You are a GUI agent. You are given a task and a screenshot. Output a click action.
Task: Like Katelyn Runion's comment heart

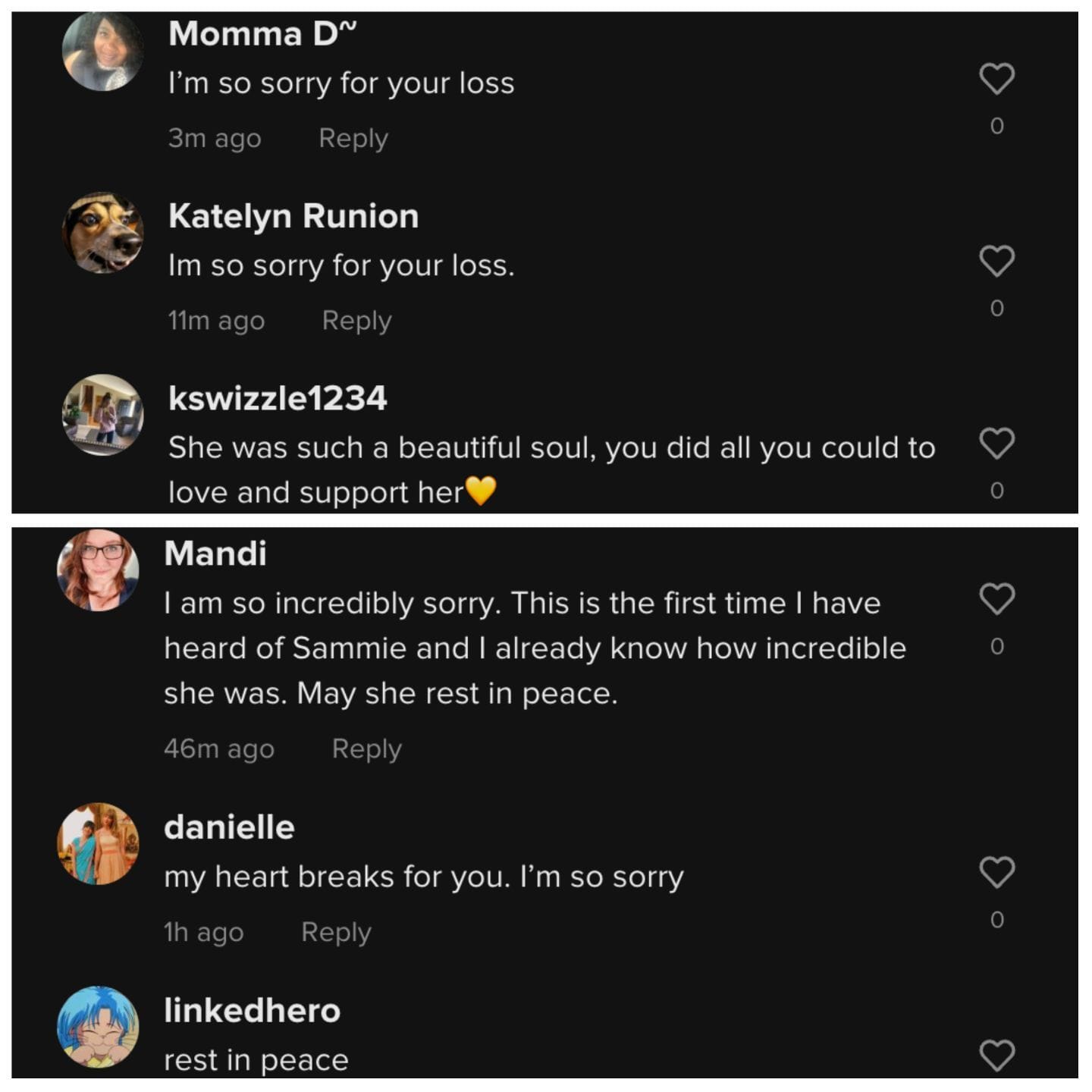pyautogui.click(x=996, y=261)
